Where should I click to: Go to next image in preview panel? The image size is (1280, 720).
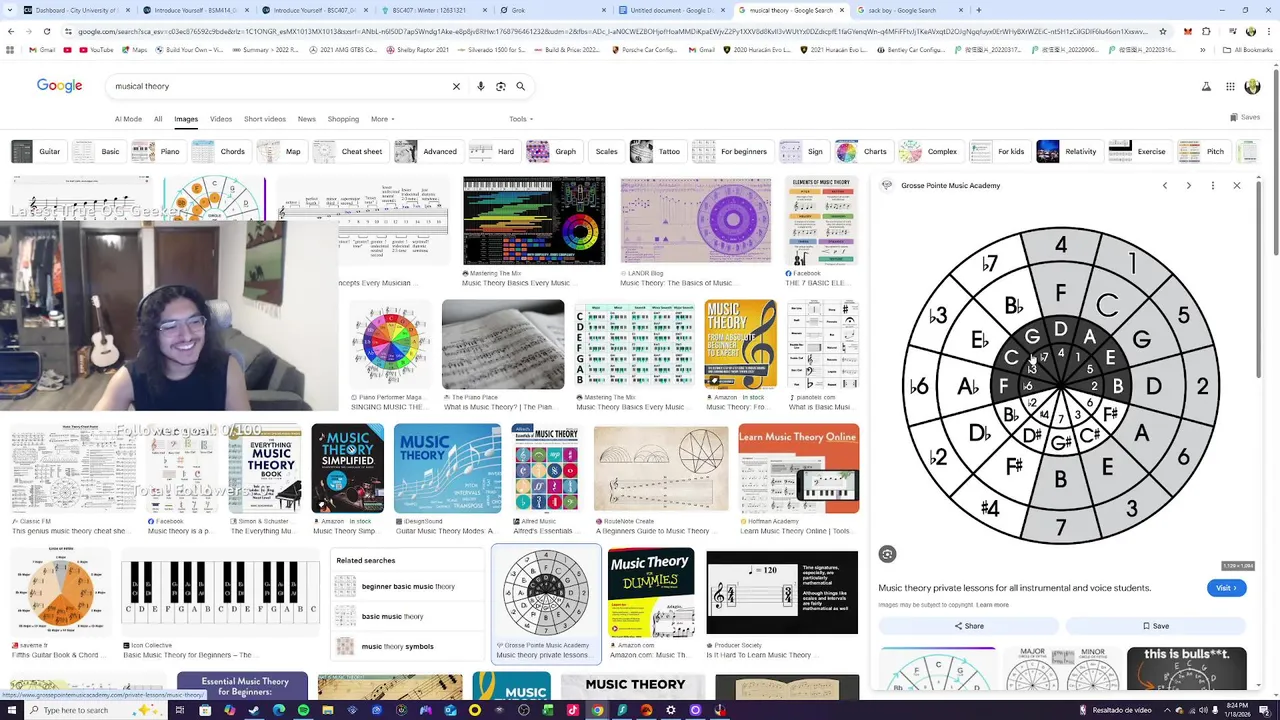coord(1189,185)
